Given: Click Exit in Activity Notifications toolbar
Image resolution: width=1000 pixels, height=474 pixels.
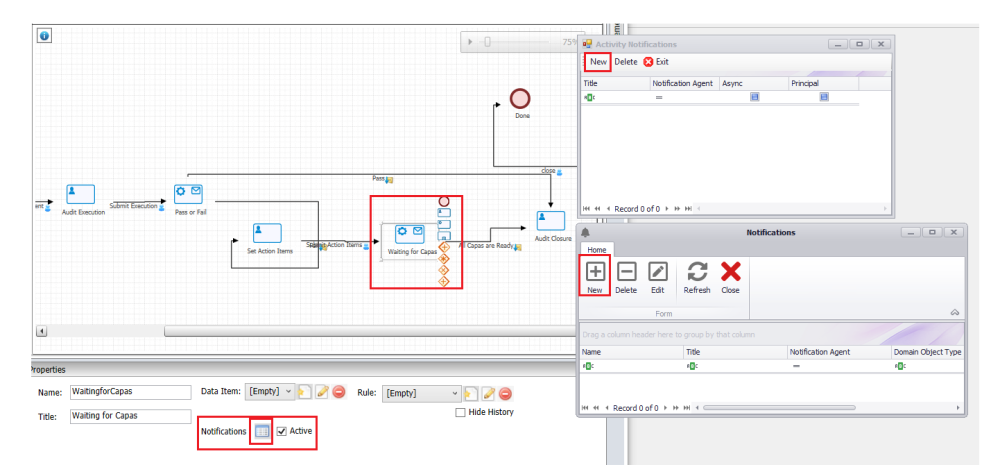Looking at the screenshot, I should click(x=656, y=62).
